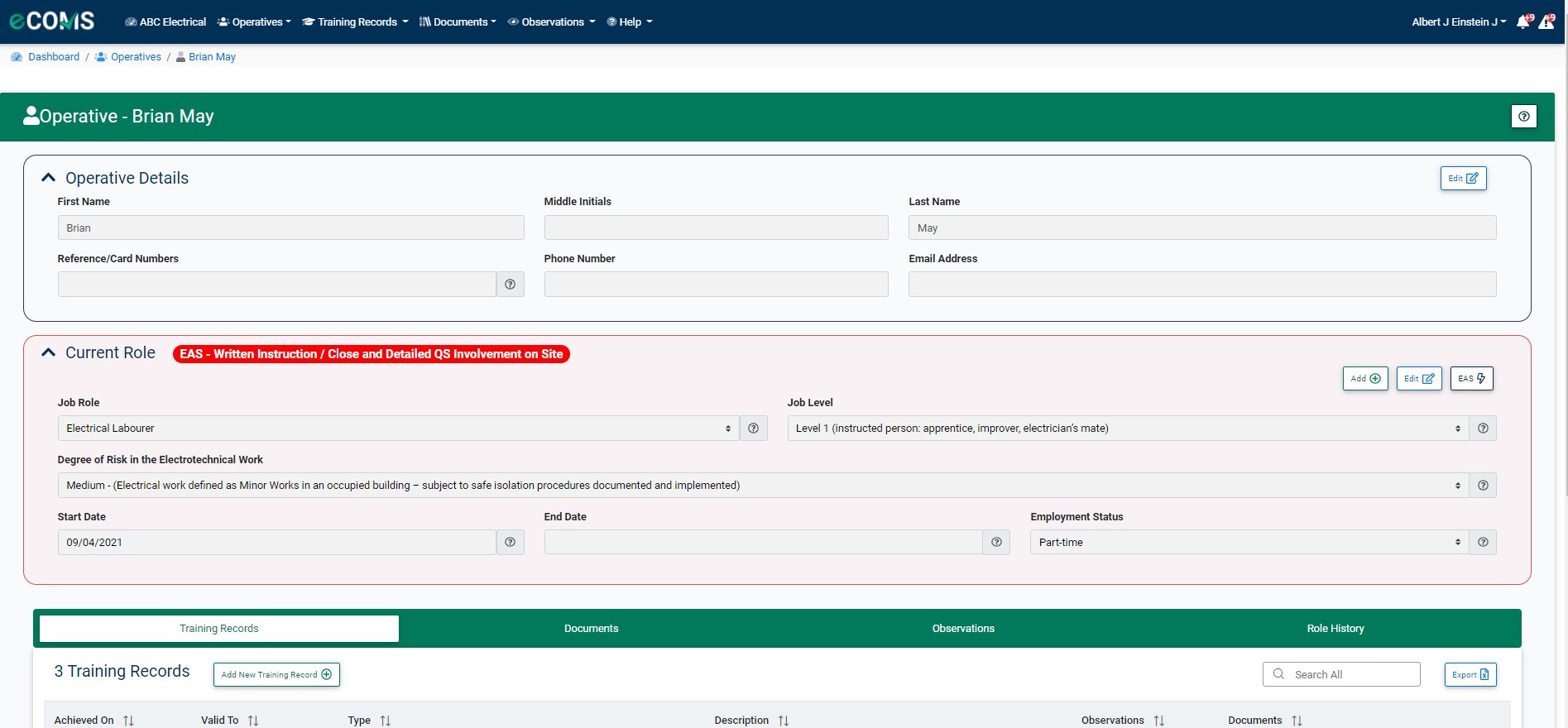Collapse the Operative Details section
The image size is (1568, 728).
[49, 178]
